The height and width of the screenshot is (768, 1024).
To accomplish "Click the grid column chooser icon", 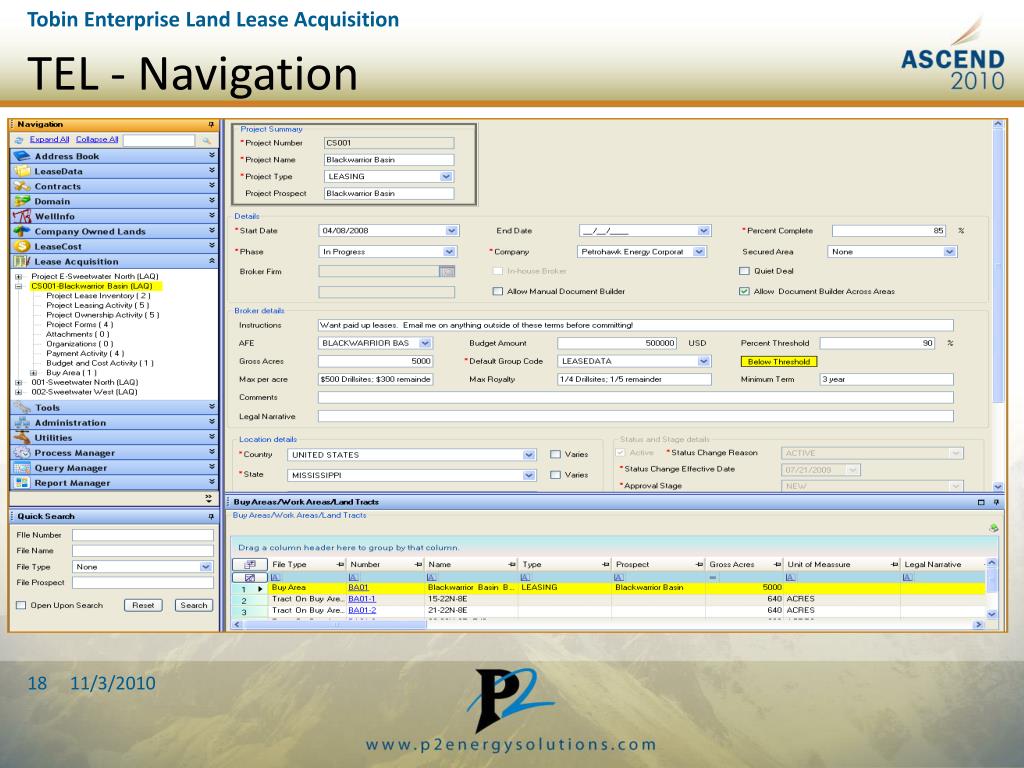I will [x=249, y=564].
